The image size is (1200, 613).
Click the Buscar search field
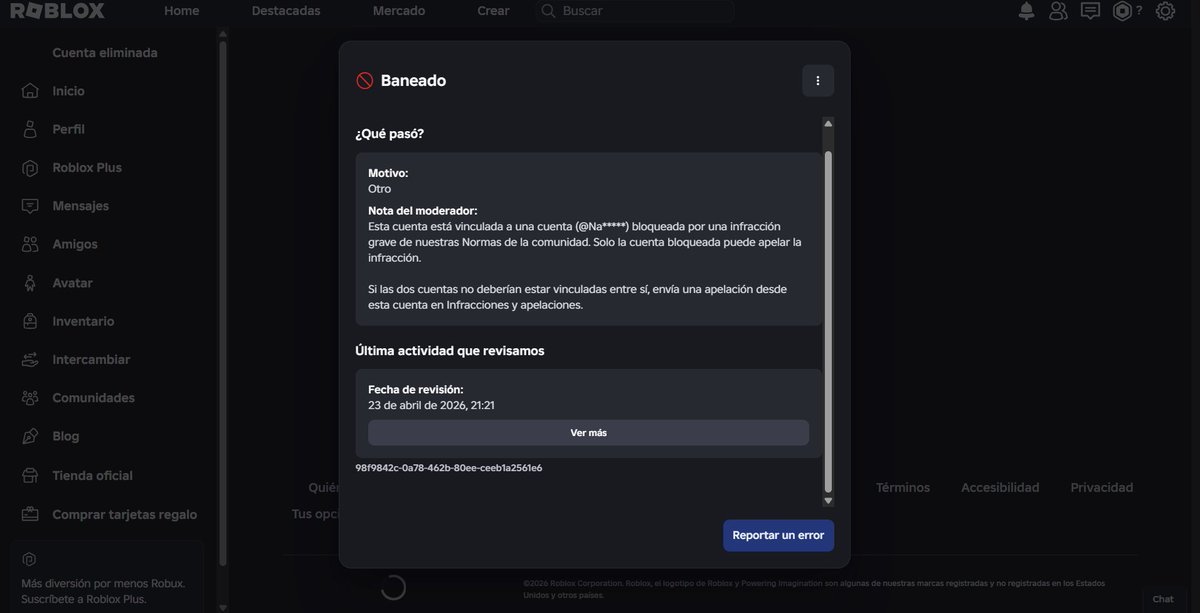click(635, 11)
